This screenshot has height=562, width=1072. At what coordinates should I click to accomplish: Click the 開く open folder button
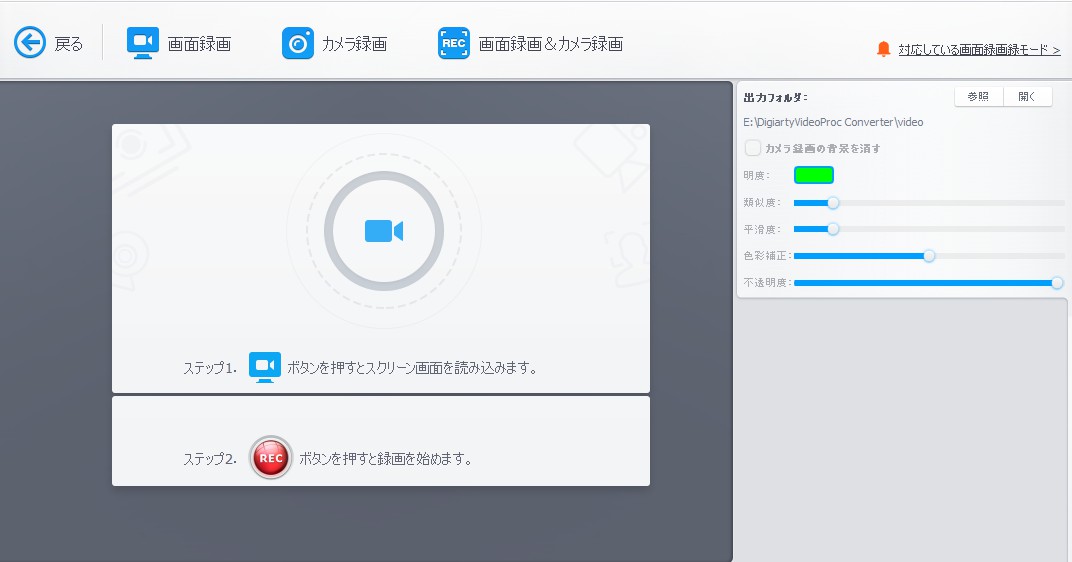[x=1027, y=96]
